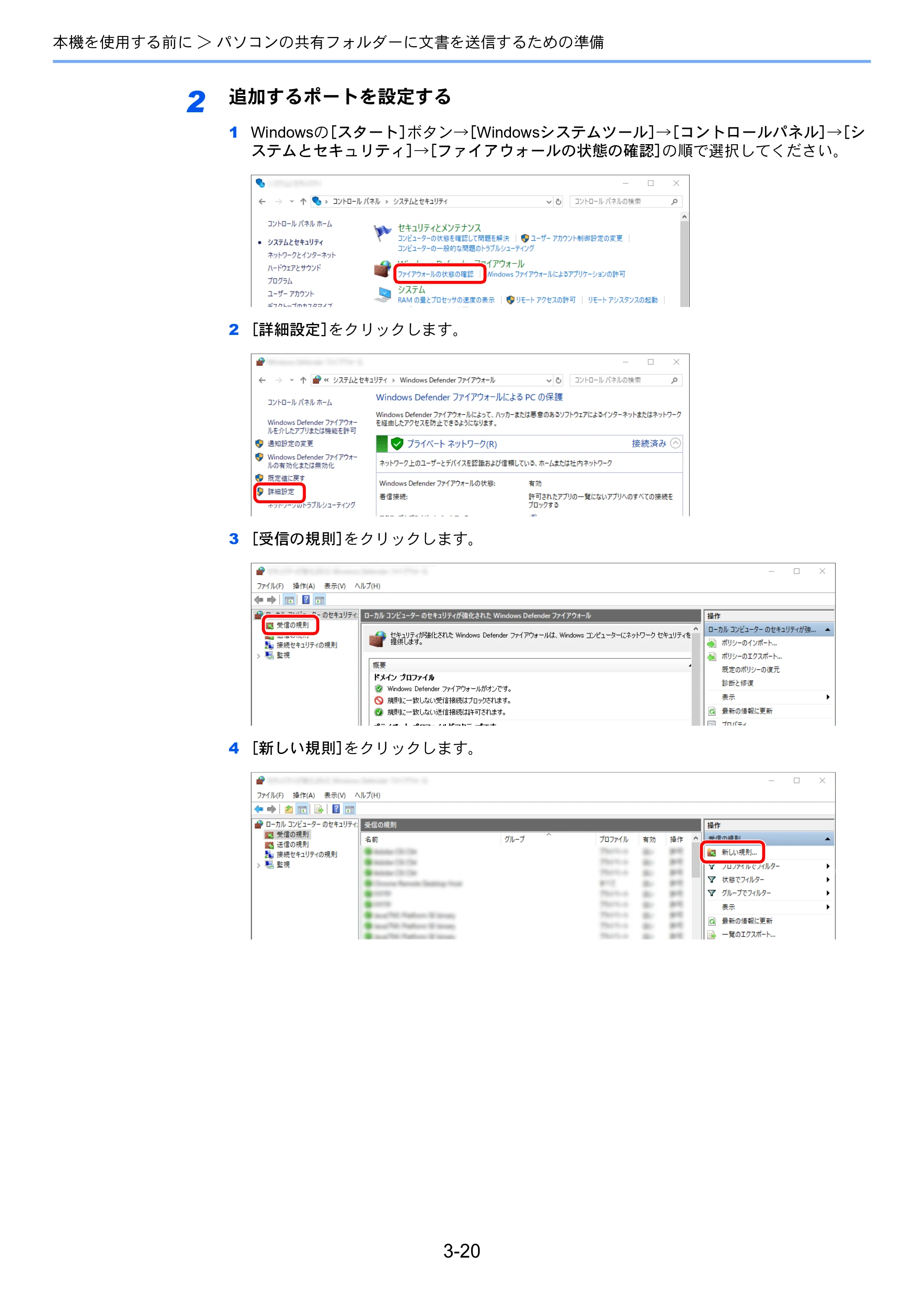Collapse the プライベート ネットワーク(R) section chevron
The image size is (924, 1307).
[x=675, y=444]
